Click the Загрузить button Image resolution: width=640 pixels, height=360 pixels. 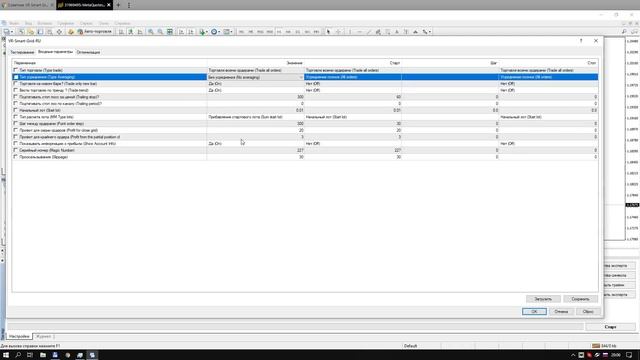point(543,299)
